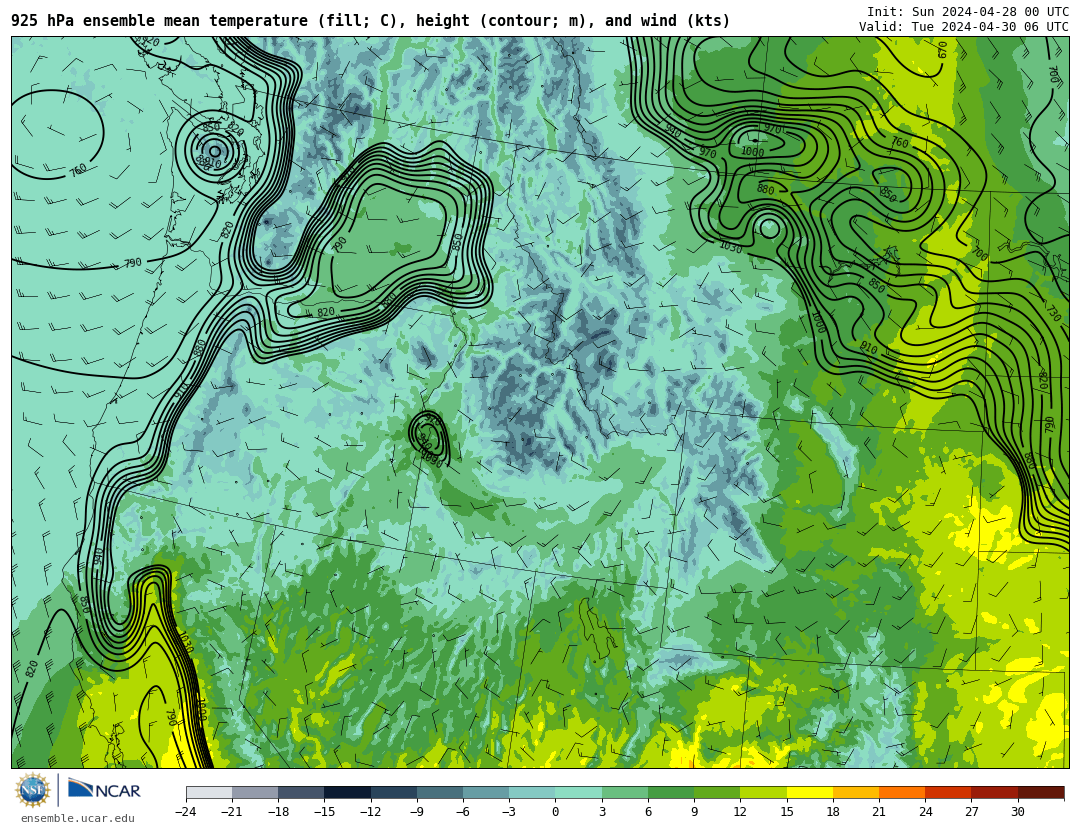Click the Init: Sun 2024-04-28 00 UTC text
Screen dimensions: 1080x831
point(968,12)
